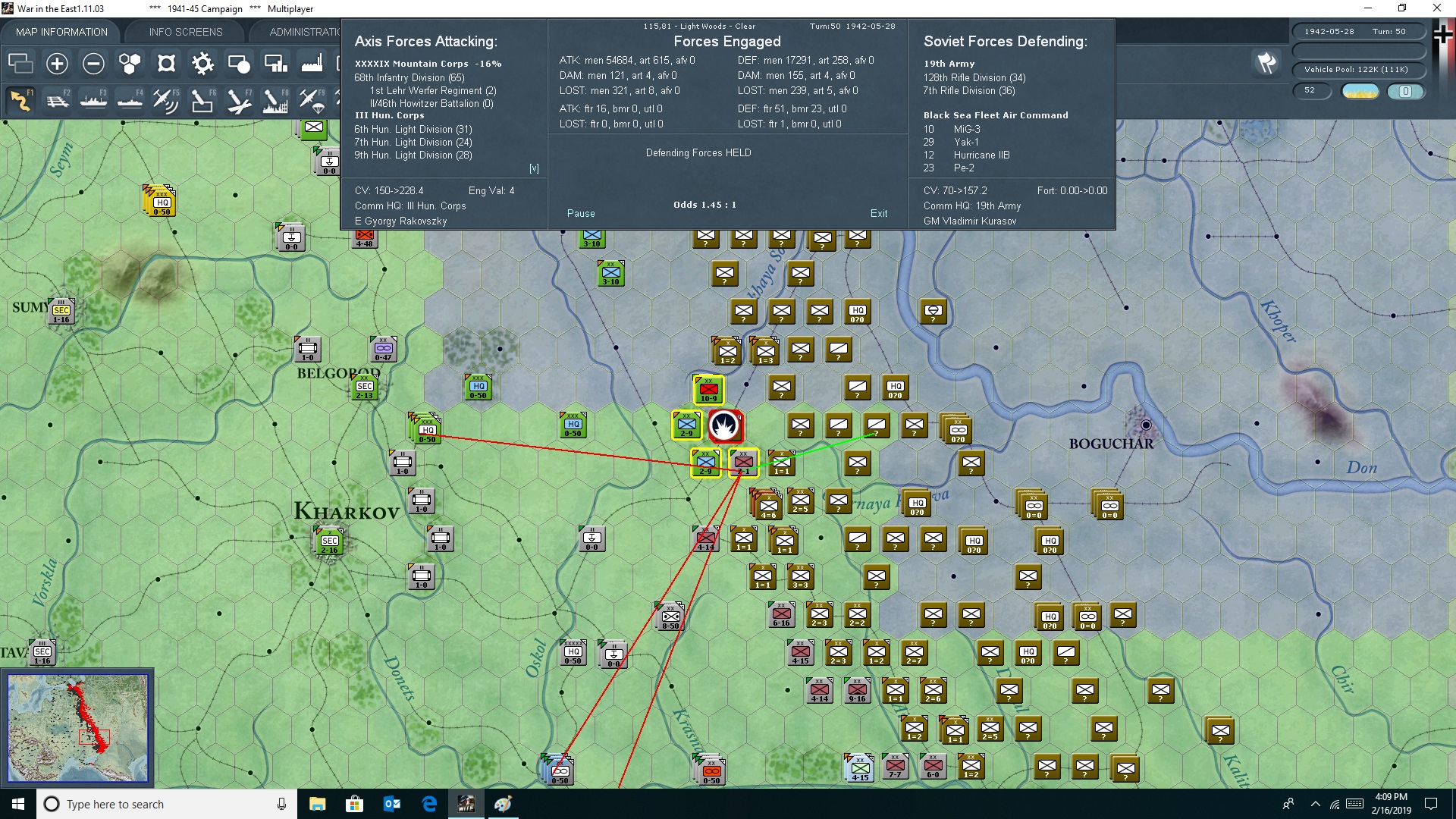Select F8 bomb city mode

tap(275, 100)
